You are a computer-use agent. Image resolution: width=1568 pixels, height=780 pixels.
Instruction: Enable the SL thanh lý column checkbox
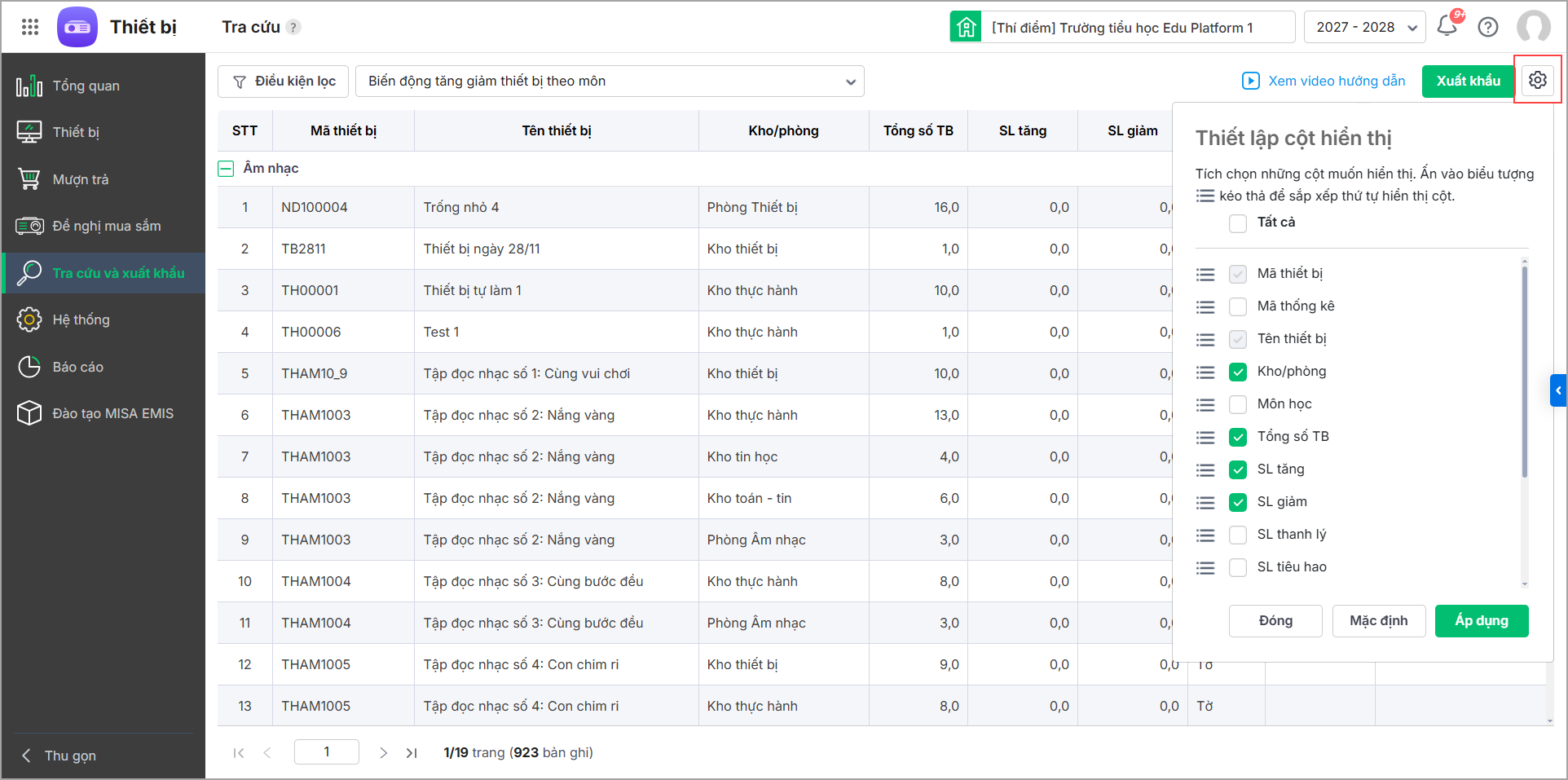tap(1238, 535)
